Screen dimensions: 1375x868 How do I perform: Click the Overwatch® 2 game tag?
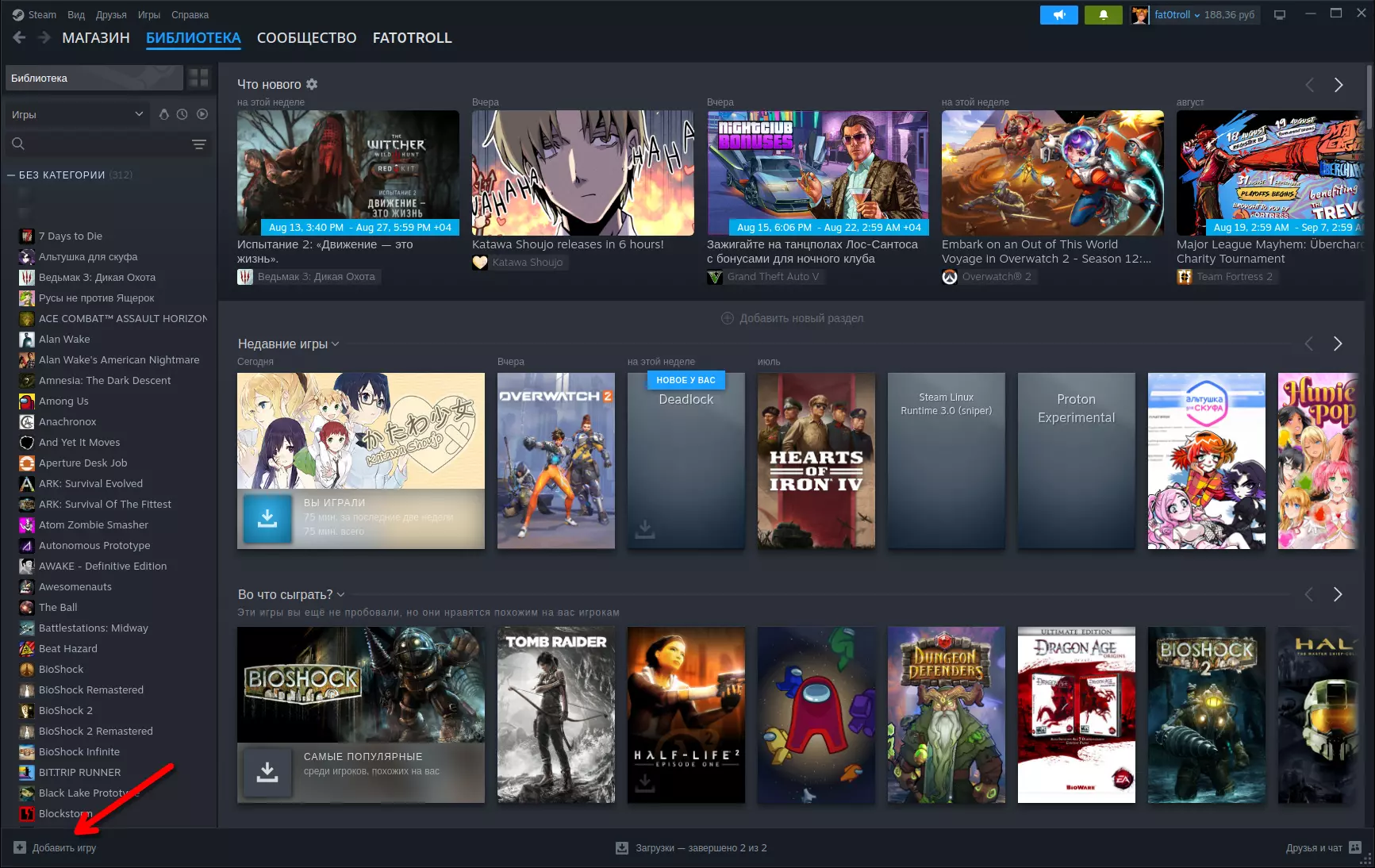tap(989, 276)
